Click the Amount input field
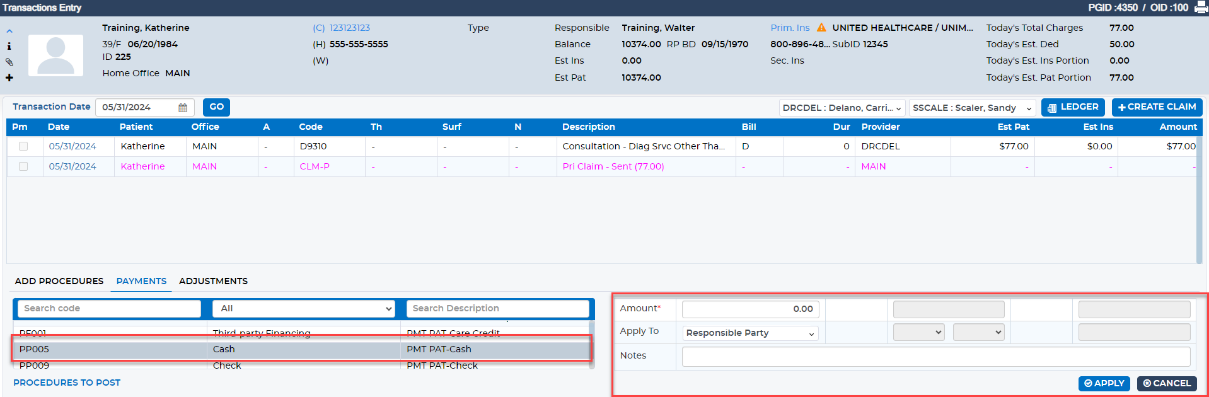The width and height of the screenshot is (1209, 397). (x=750, y=309)
